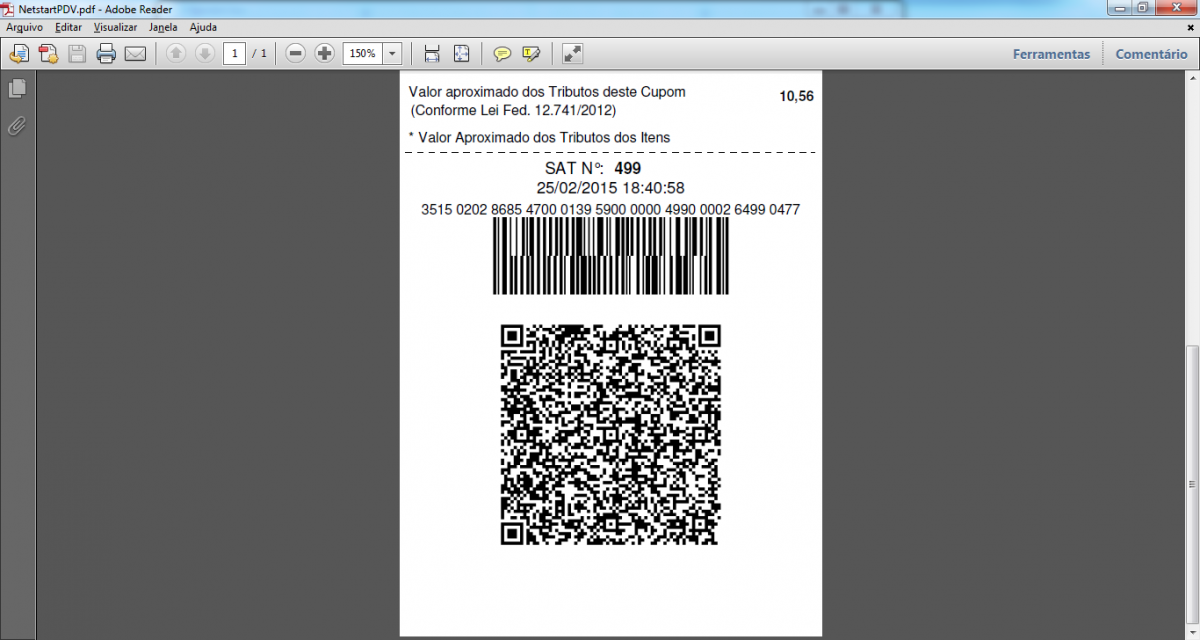Screen dimensions: 1200x640
Task: Zoom out with the minus icon
Action: coord(295,54)
